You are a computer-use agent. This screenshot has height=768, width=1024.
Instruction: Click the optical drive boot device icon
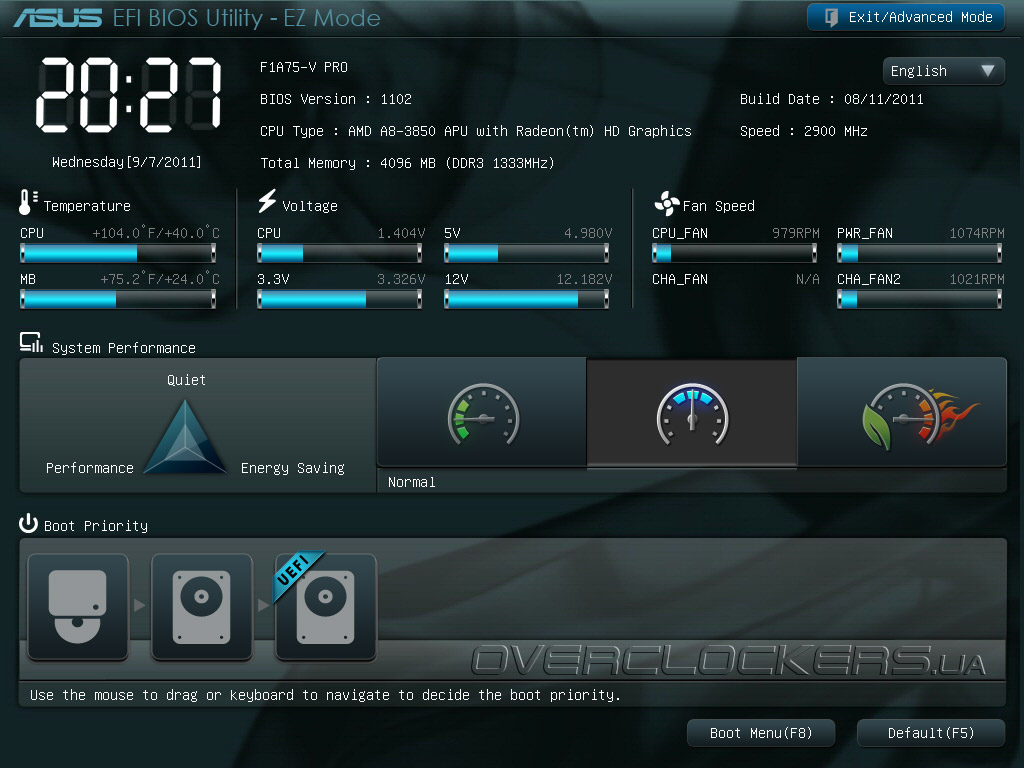(78, 607)
